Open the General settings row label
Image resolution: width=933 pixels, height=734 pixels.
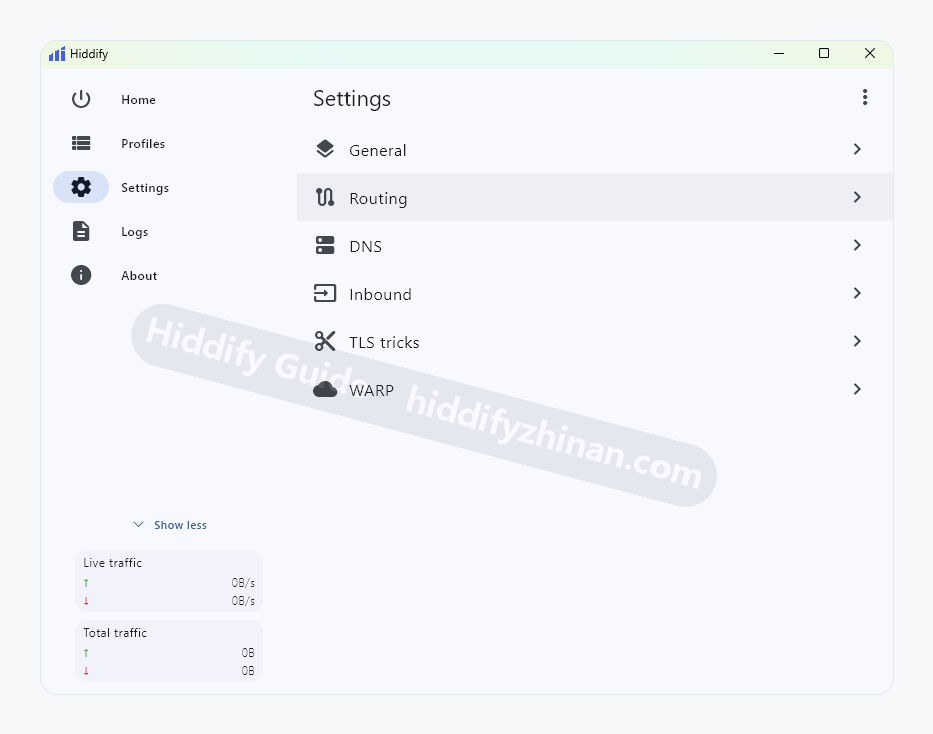(378, 150)
